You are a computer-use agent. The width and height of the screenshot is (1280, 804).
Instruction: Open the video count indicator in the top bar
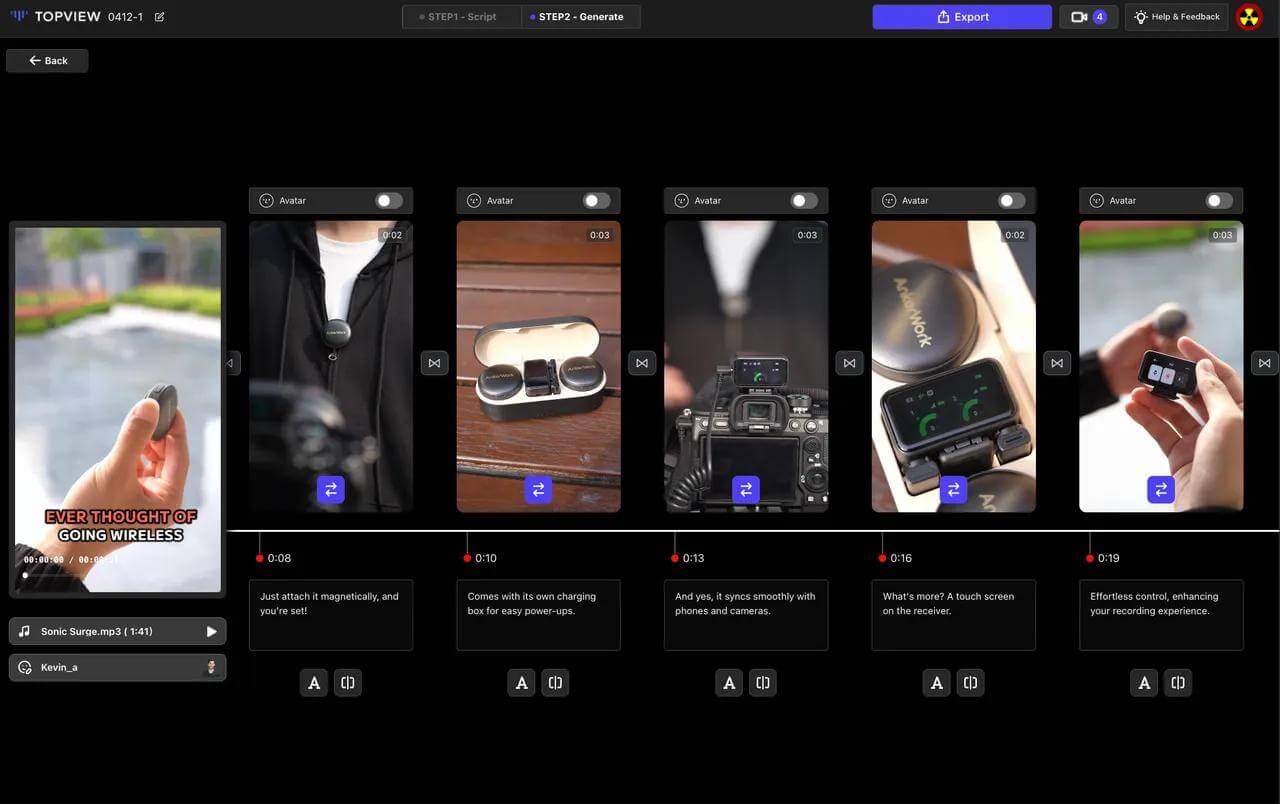point(1088,15)
